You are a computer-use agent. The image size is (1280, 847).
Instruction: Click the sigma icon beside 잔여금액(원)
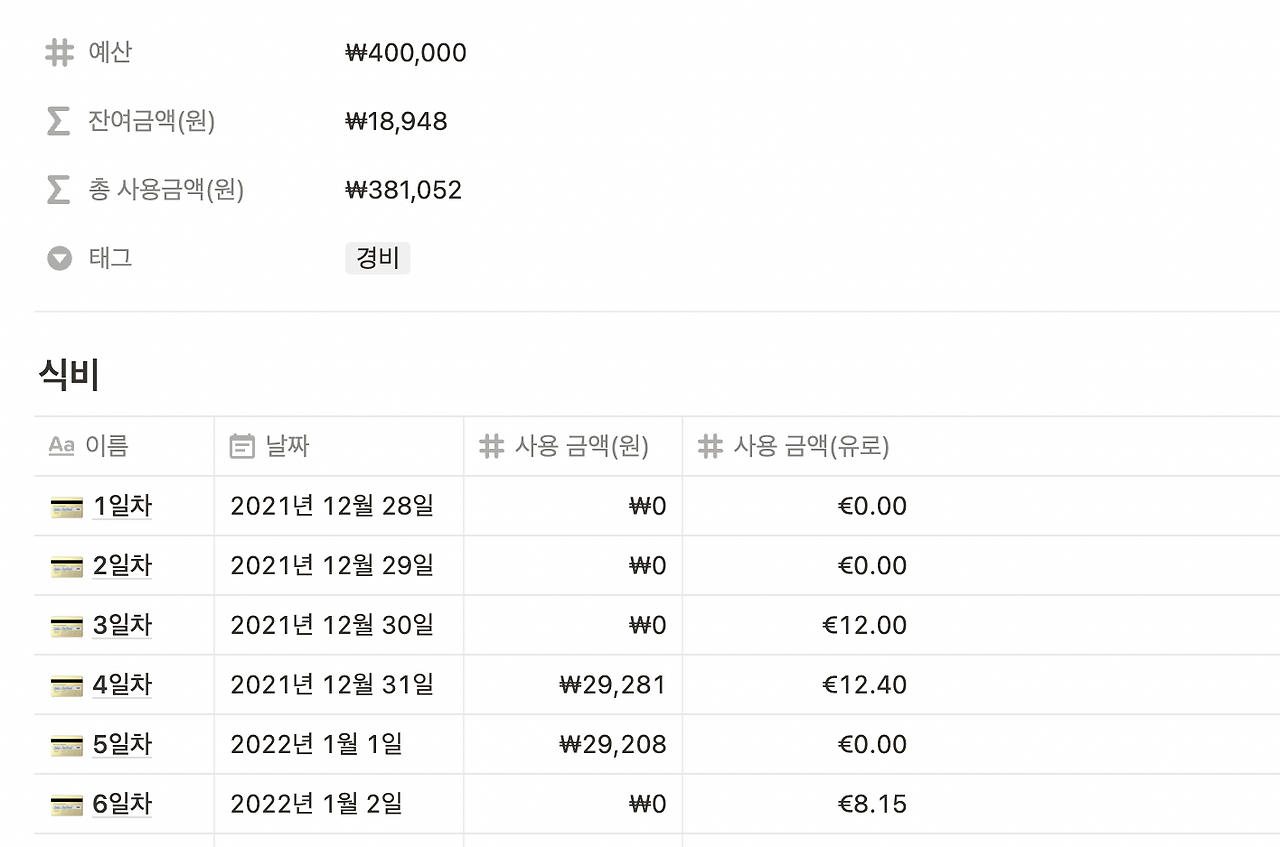point(59,121)
